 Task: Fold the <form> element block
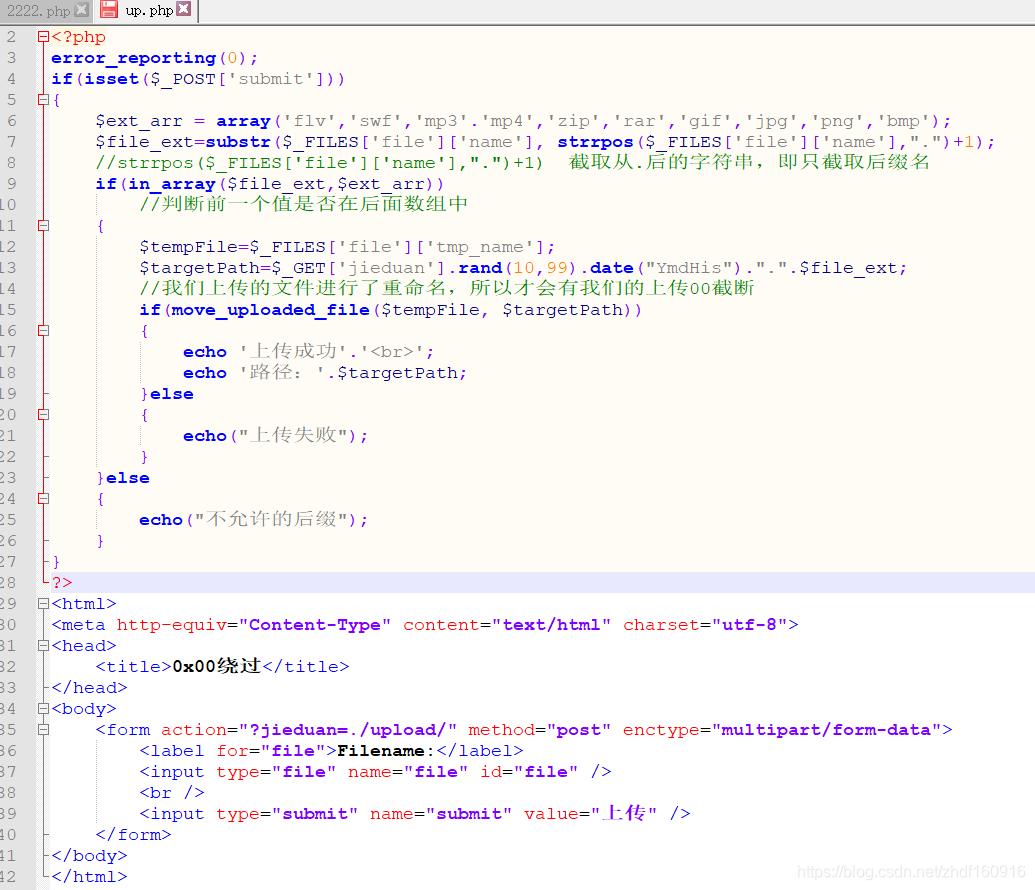pos(43,730)
